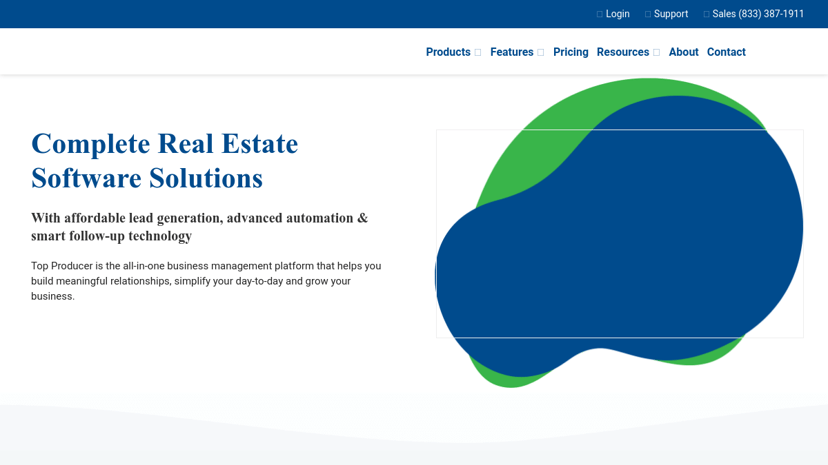The width and height of the screenshot is (828, 465).
Task: Open the Features menu
Action: 512,52
